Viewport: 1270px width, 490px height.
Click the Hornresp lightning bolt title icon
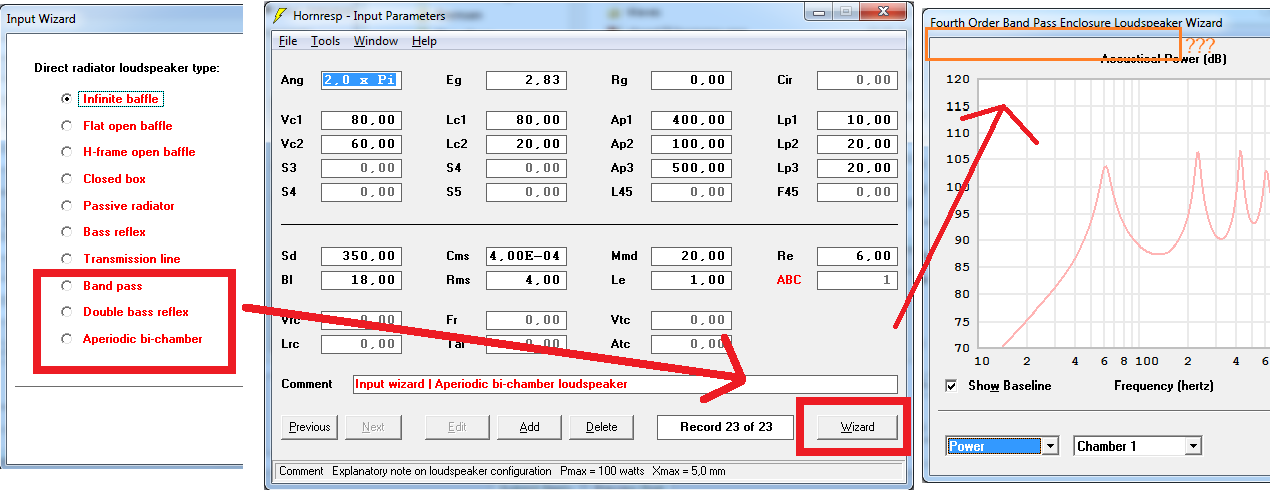[279, 16]
